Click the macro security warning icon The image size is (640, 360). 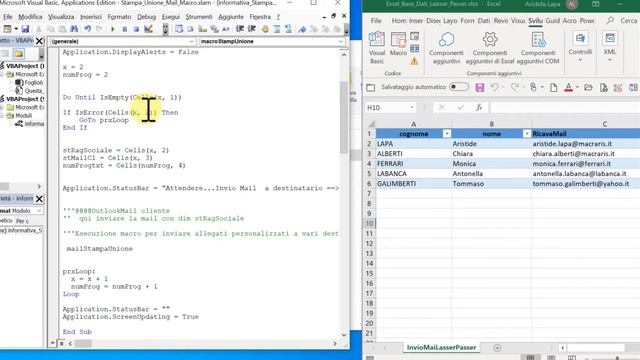tap(414, 61)
